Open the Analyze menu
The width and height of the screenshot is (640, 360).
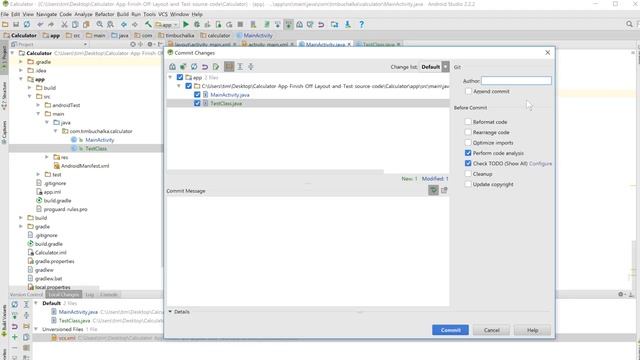(83, 14)
